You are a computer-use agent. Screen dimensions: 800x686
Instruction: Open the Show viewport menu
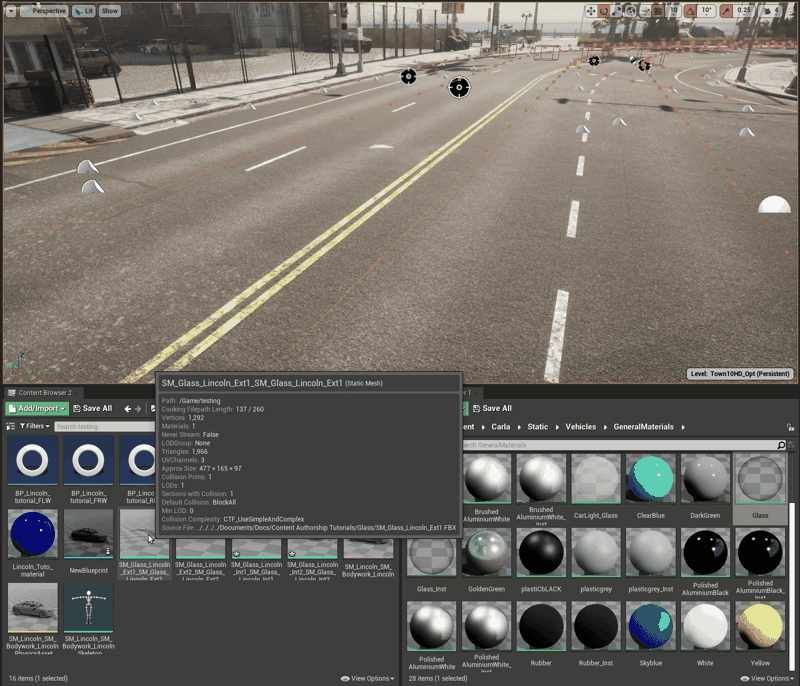click(x=109, y=11)
